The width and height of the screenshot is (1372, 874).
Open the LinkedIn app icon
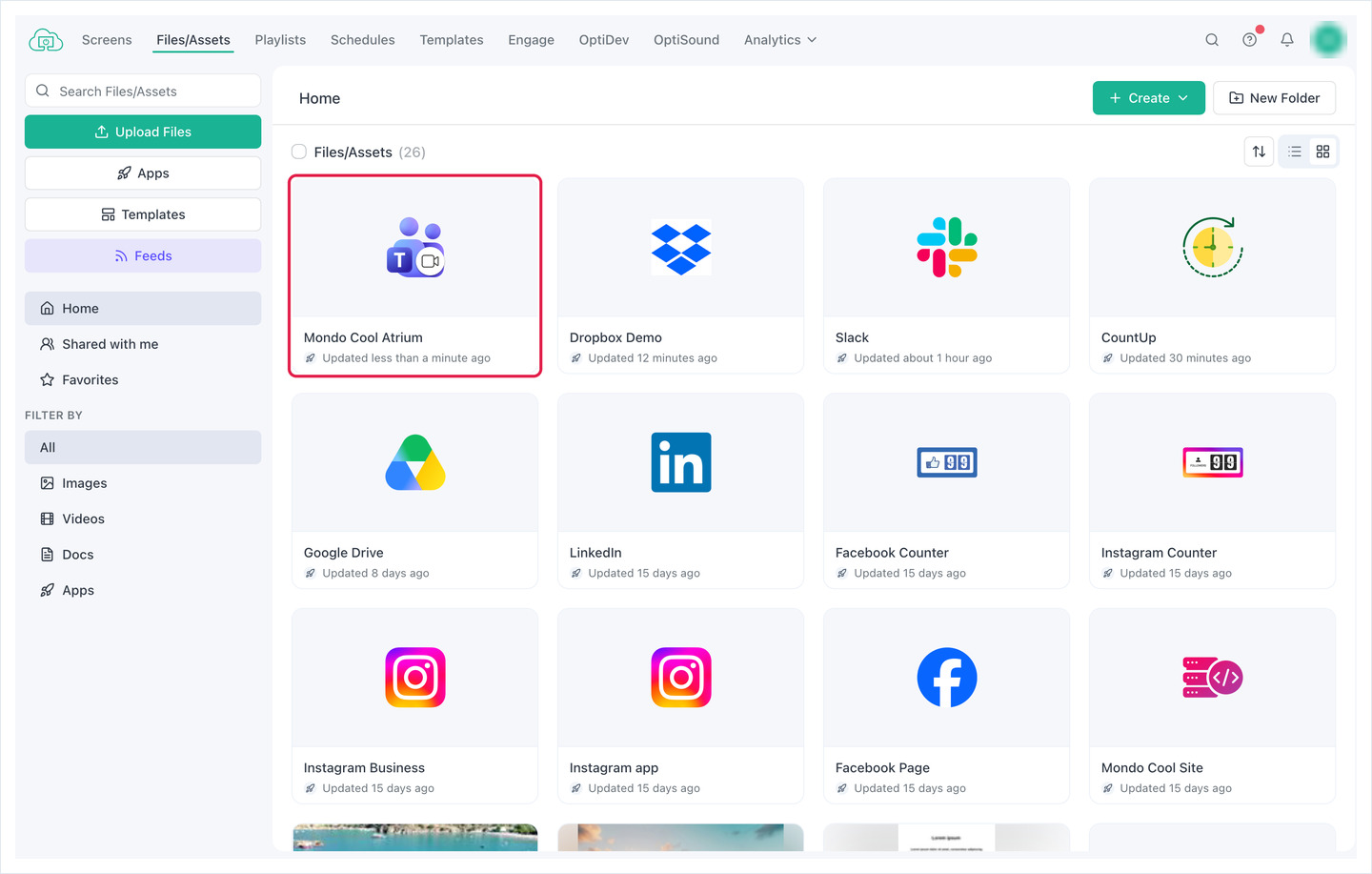(x=681, y=462)
